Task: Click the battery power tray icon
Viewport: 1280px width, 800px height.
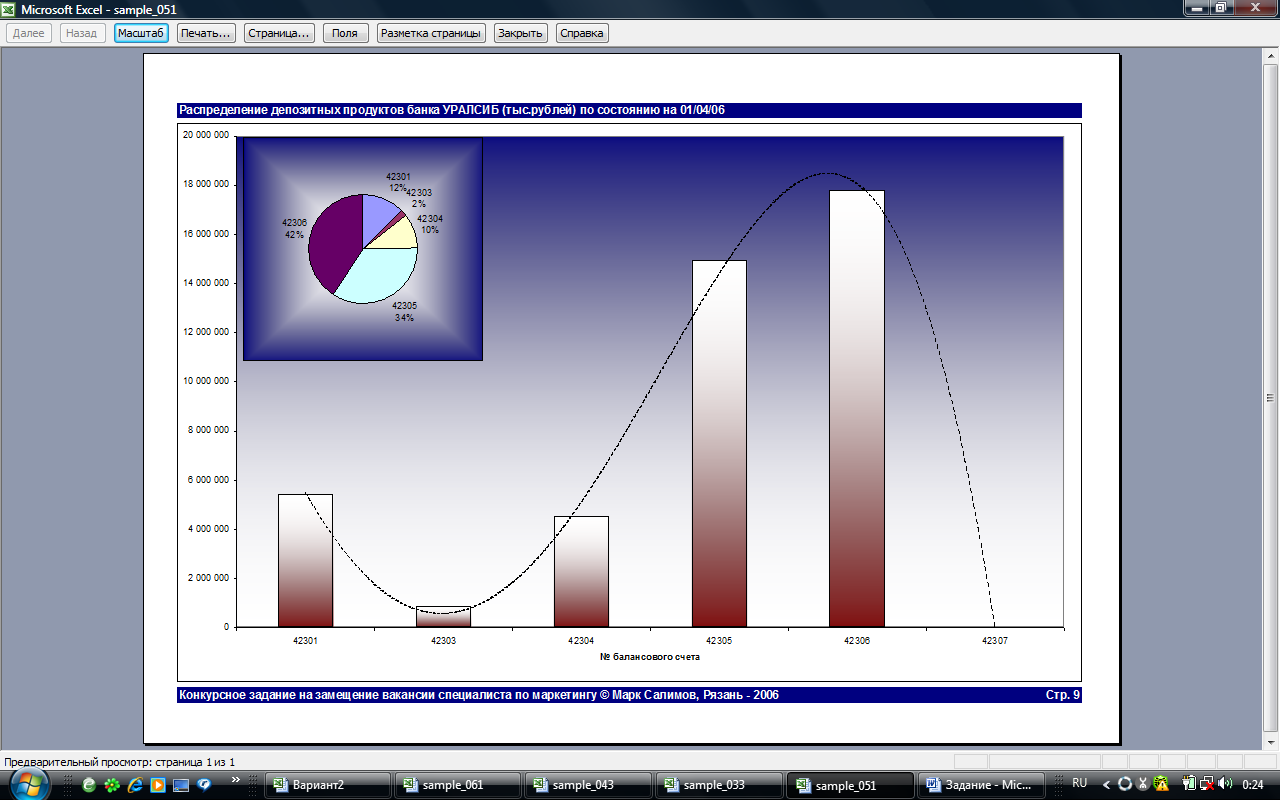Action: (x=1187, y=784)
